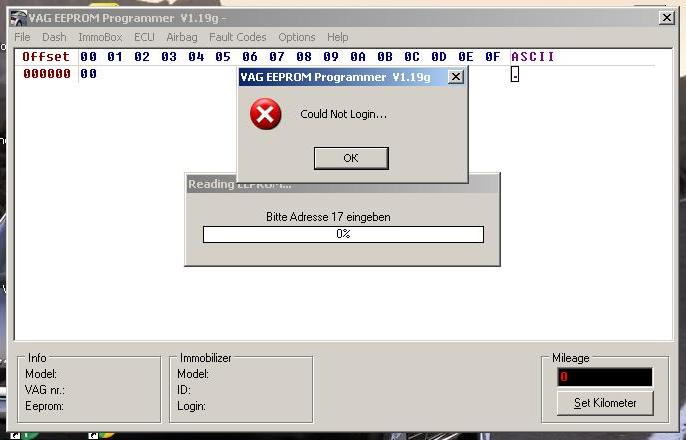Click the Immobilizer ID label
686x440 pixels.
pos(184,390)
